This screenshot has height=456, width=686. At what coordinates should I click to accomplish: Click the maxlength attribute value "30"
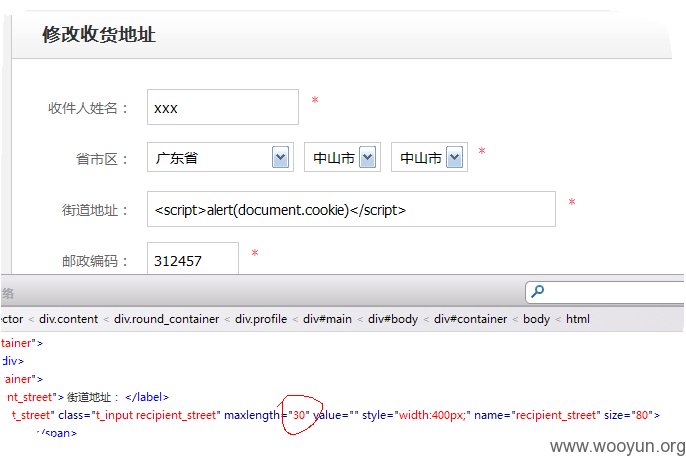(299, 415)
